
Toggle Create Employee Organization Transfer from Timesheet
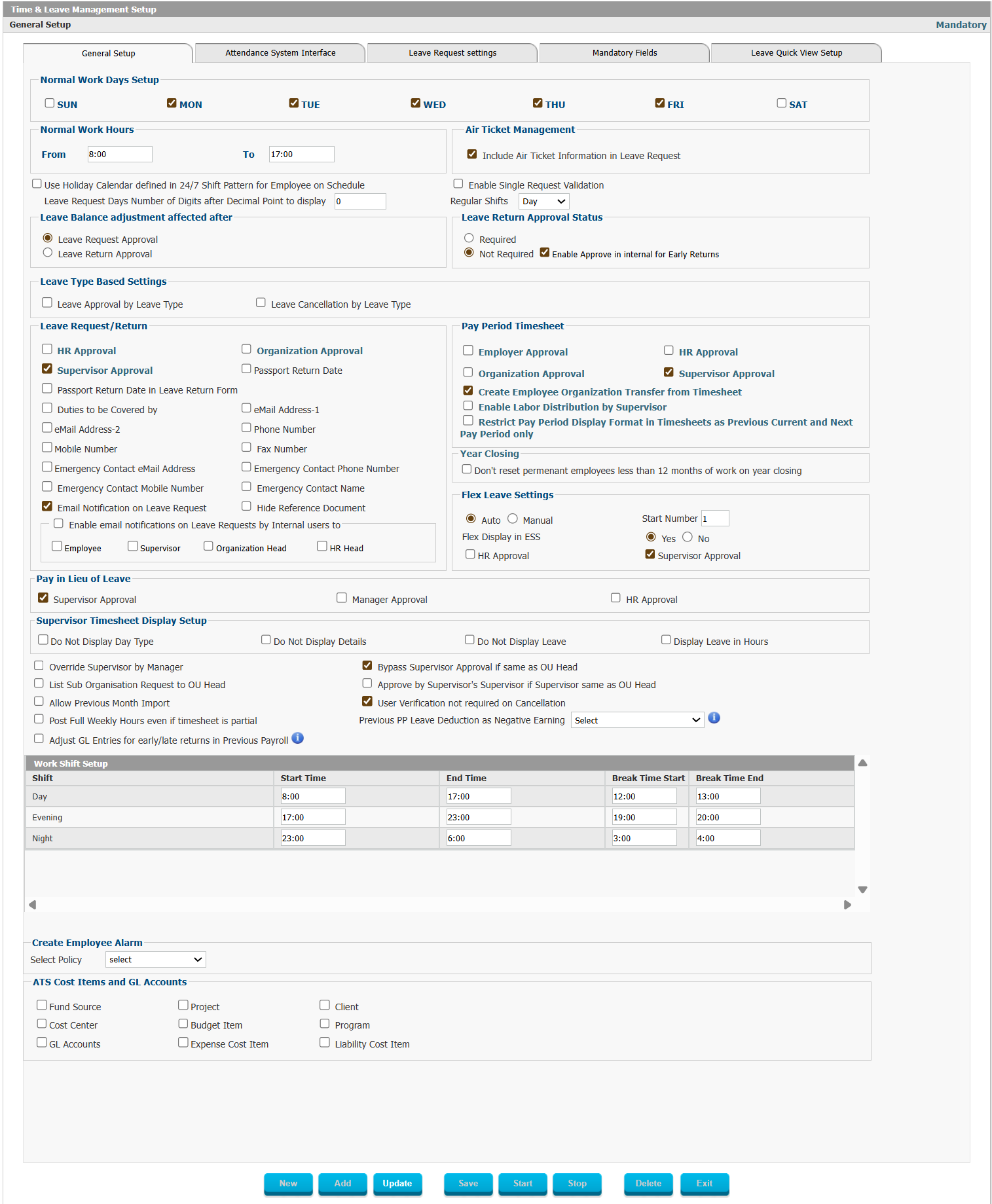pos(468,390)
